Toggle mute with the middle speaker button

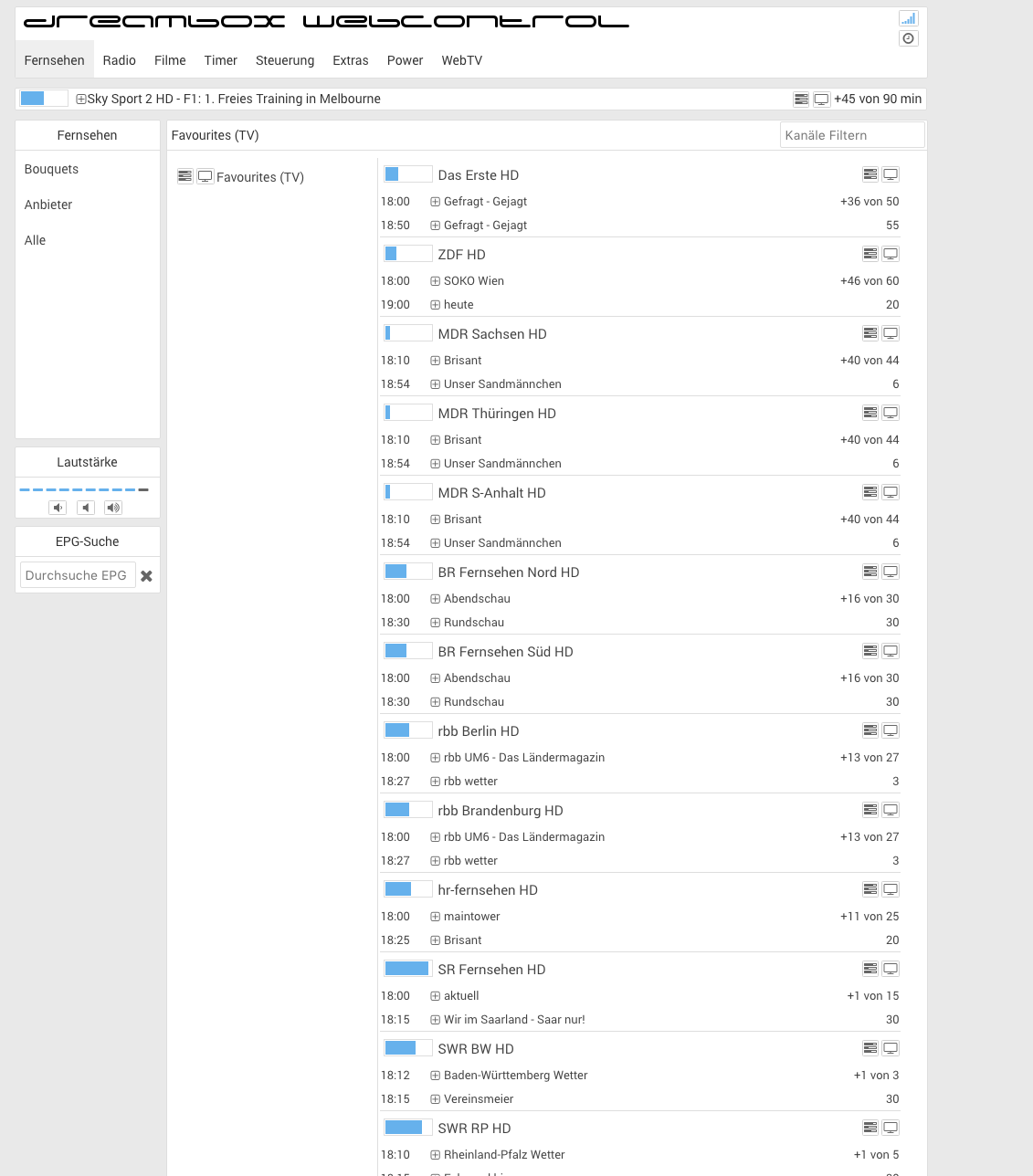(x=86, y=508)
